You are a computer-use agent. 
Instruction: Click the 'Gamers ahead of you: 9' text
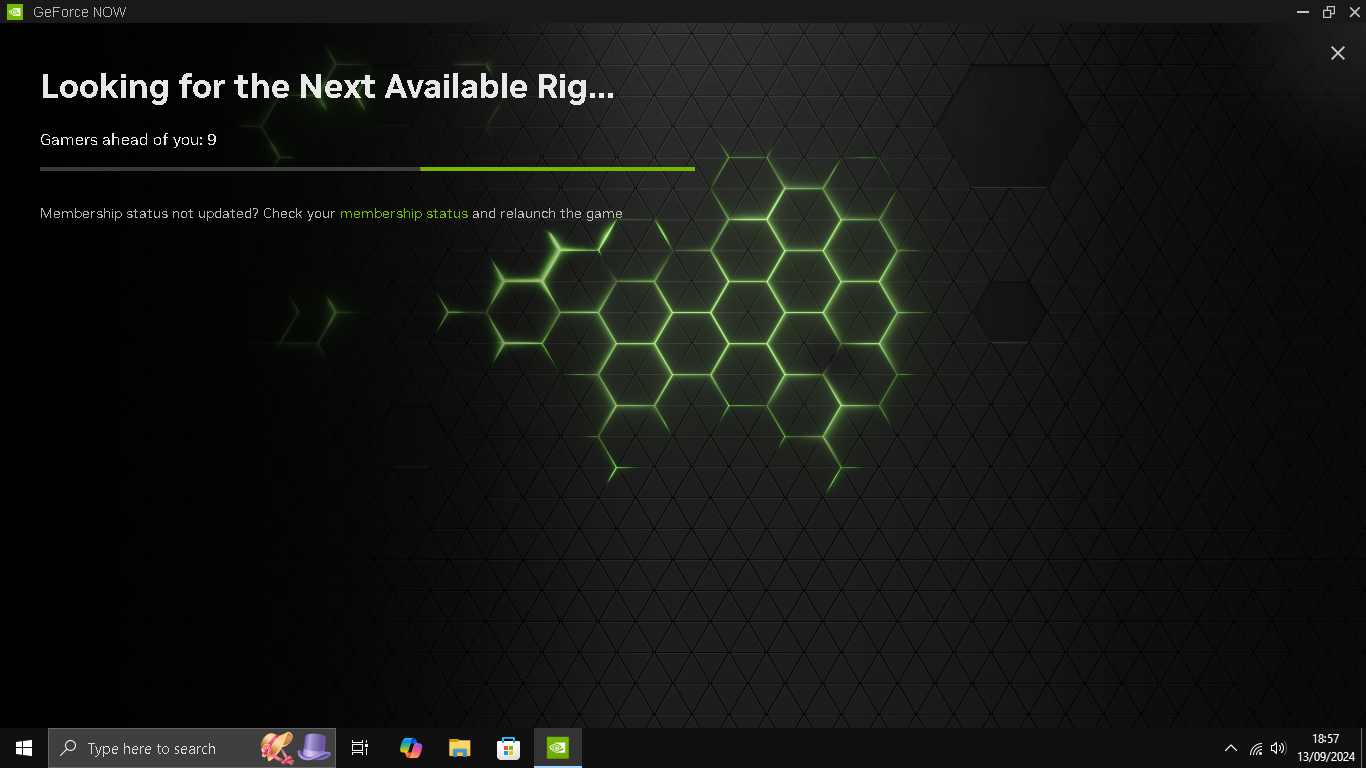[x=128, y=140]
